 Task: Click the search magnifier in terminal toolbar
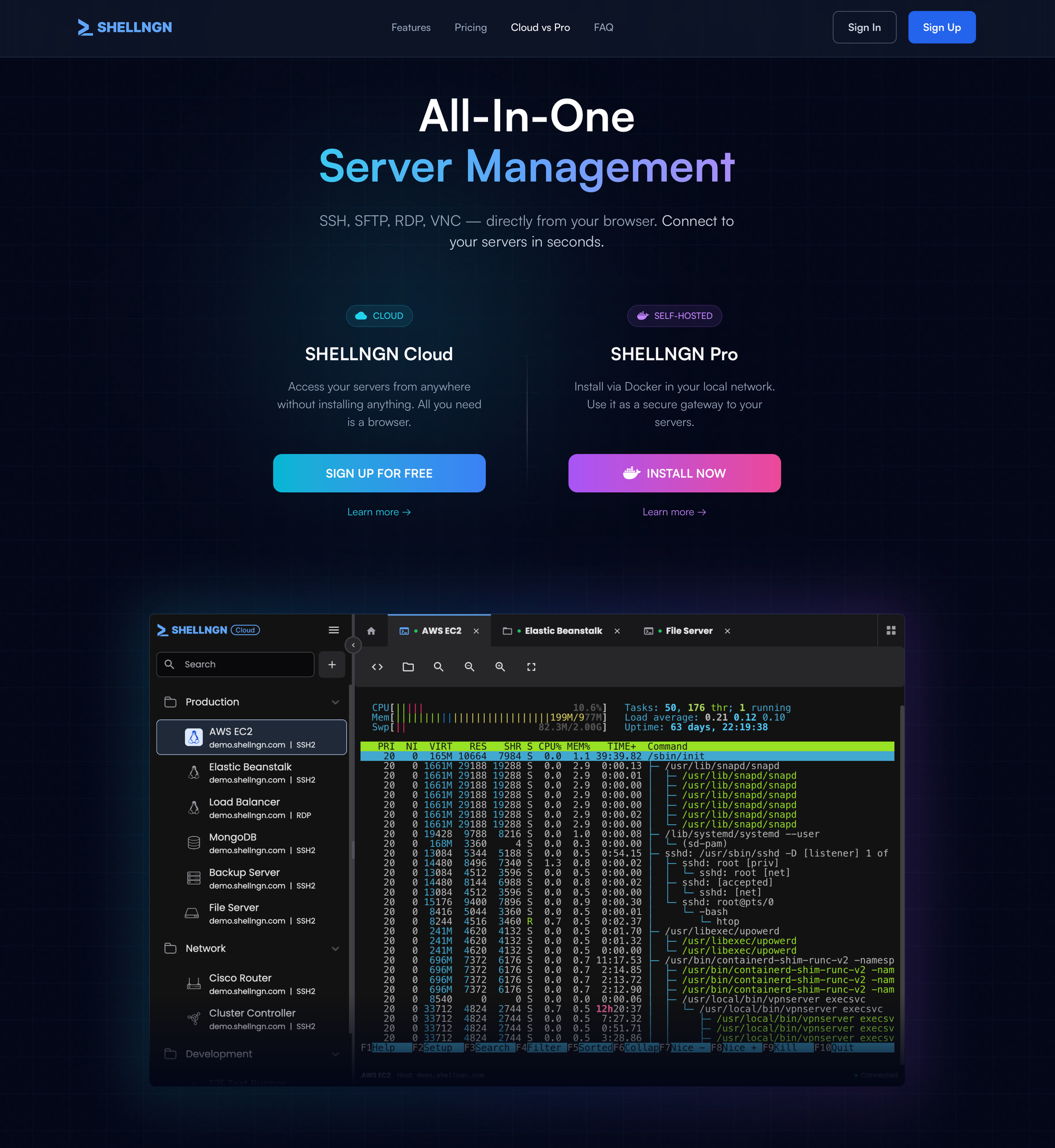tap(438, 667)
